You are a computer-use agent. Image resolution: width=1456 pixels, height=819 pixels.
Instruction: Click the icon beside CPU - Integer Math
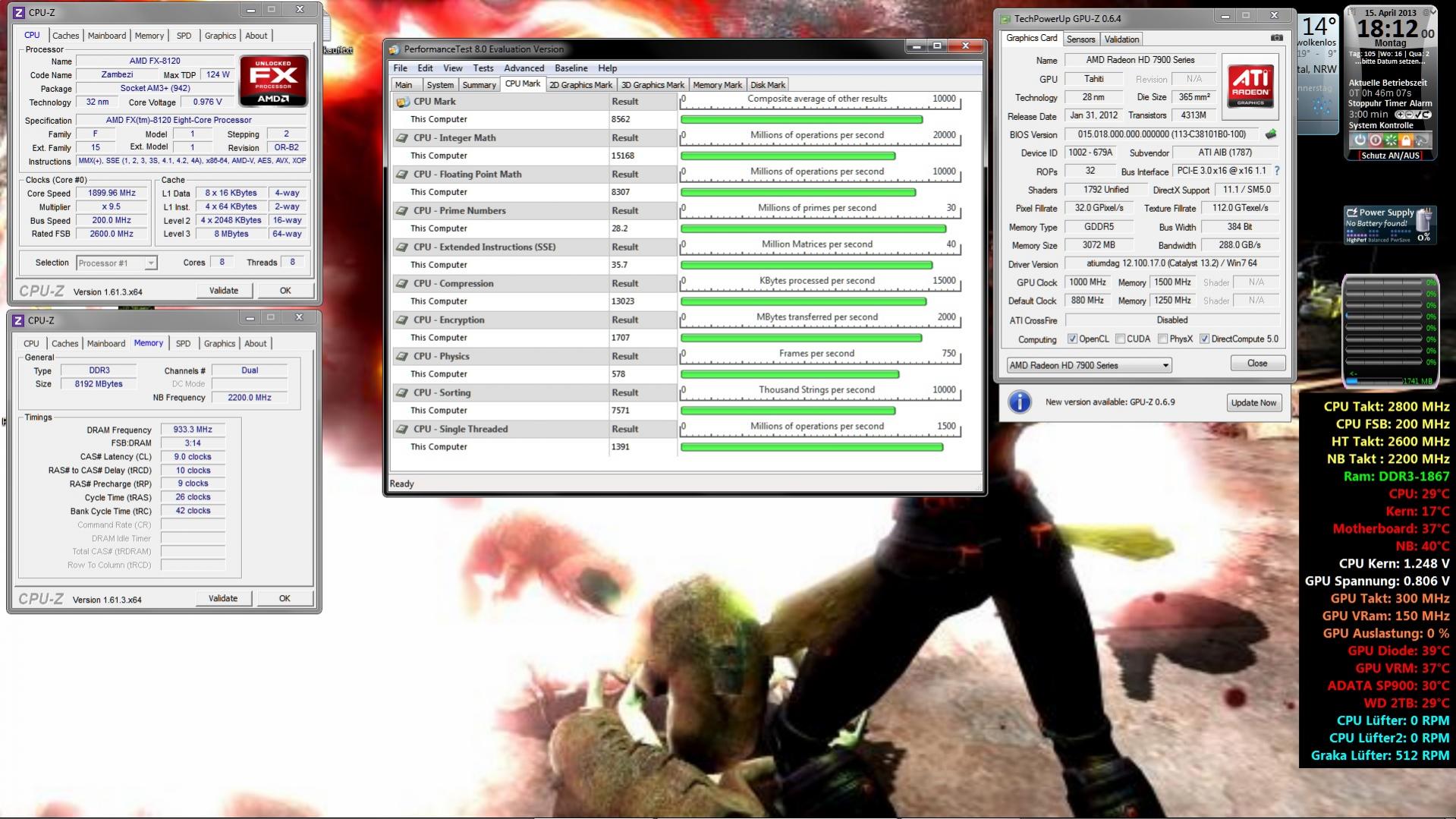pyautogui.click(x=403, y=137)
